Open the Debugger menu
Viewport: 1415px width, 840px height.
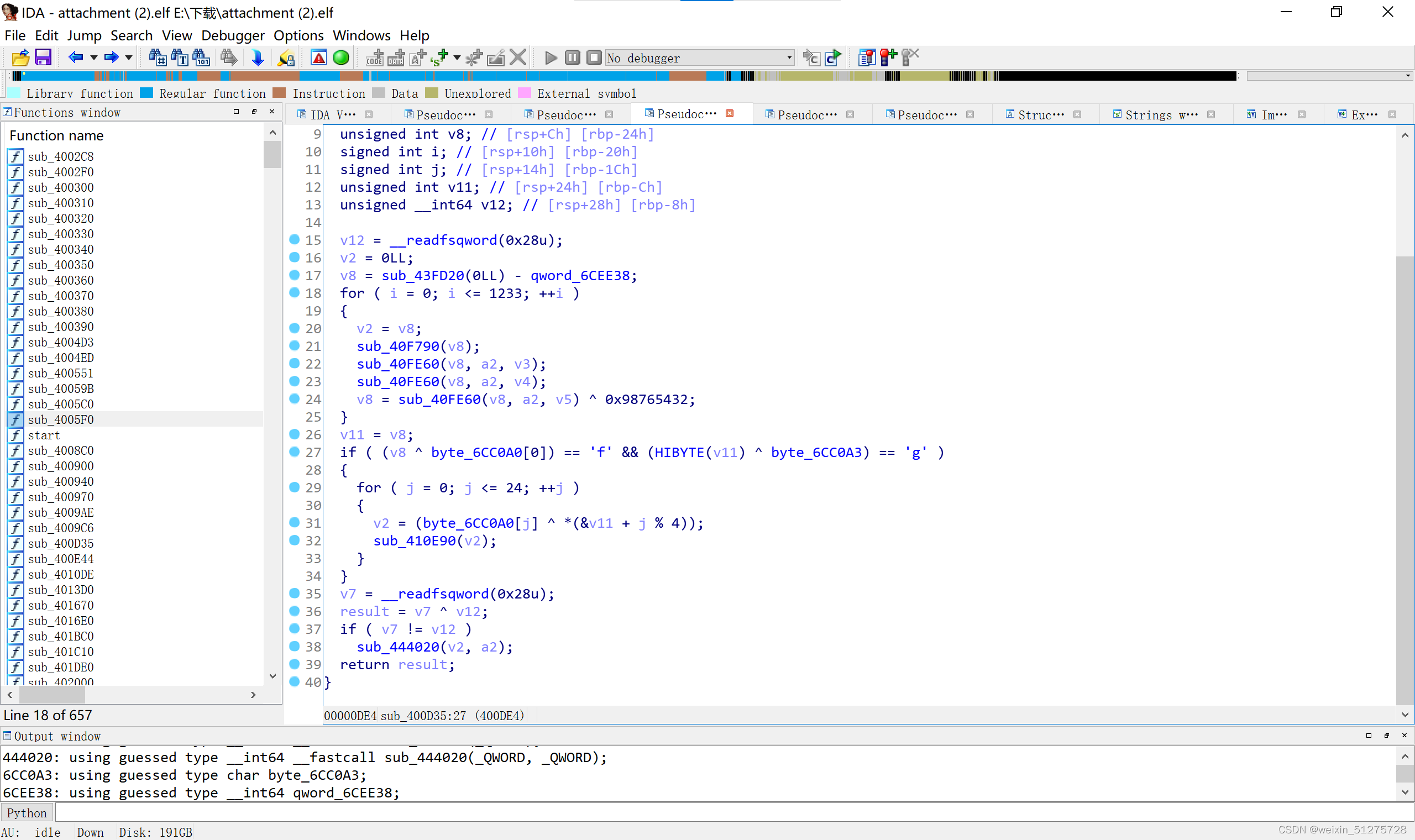(x=233, y=35)
